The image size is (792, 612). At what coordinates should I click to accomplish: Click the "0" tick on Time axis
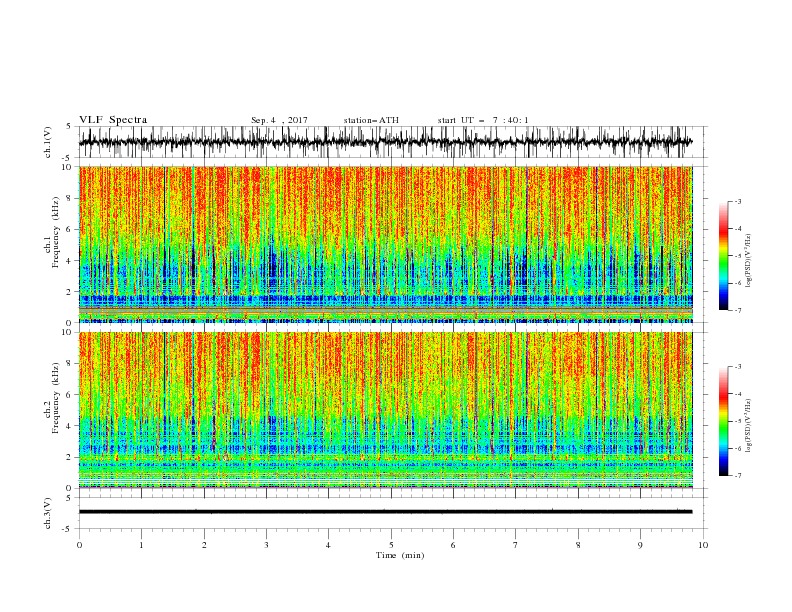point(79,545)
